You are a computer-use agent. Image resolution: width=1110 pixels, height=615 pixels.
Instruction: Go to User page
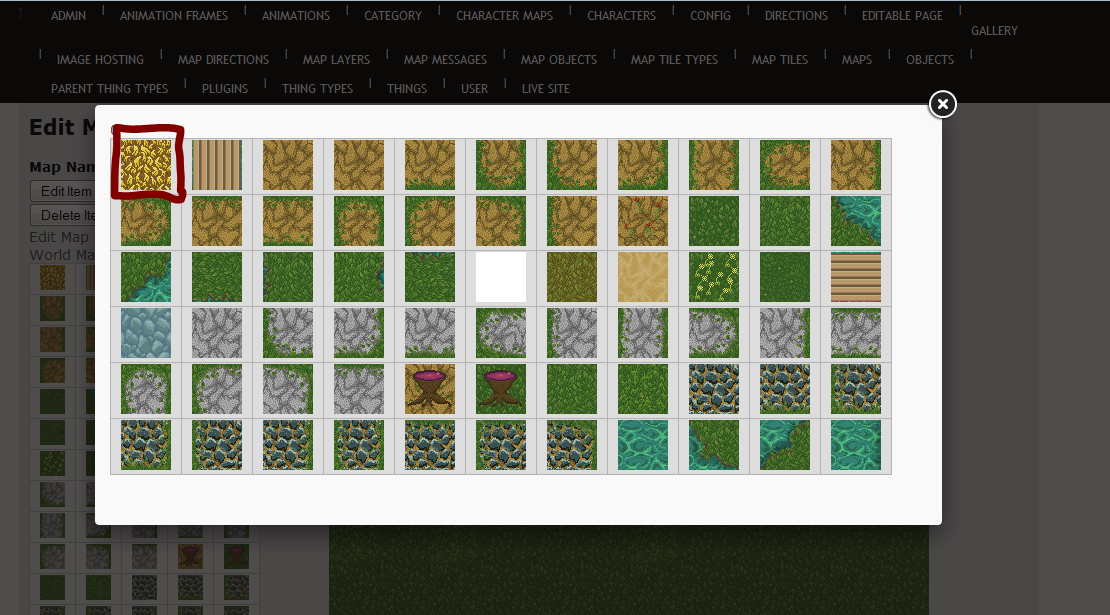pyautogui.click(x=474, y=89)
